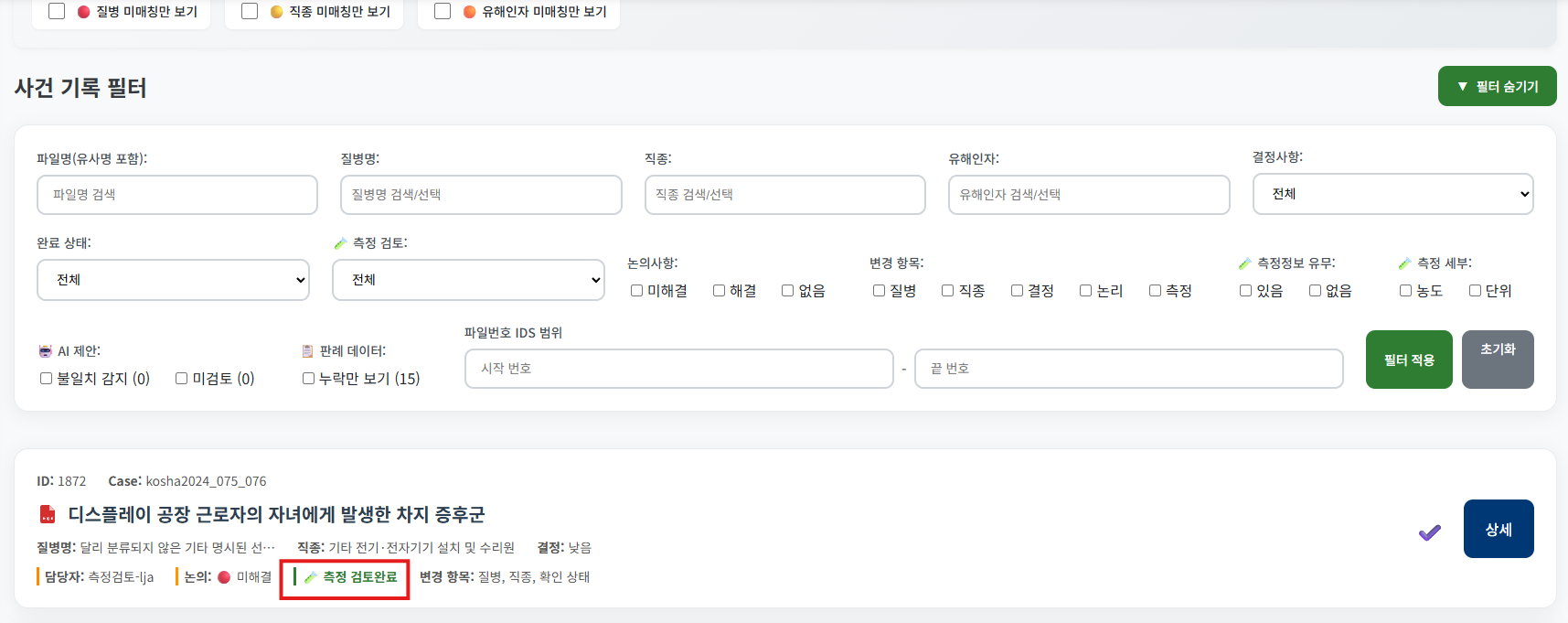Toggle the 질병 미매칭만 보기 checkbox
The image size is (1568, 623).
tap(57, 11)
